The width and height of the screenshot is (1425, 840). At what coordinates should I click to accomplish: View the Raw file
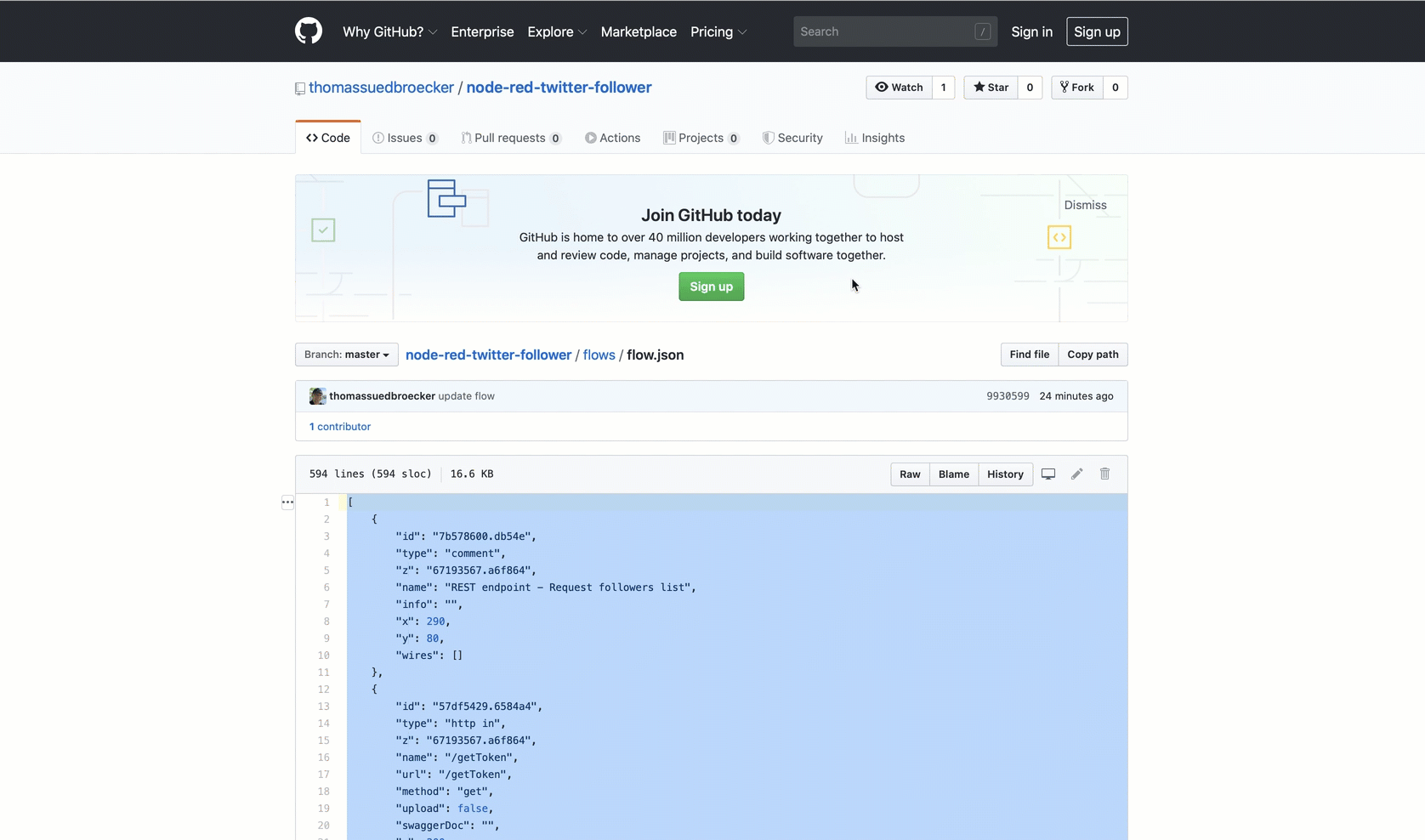910,474
